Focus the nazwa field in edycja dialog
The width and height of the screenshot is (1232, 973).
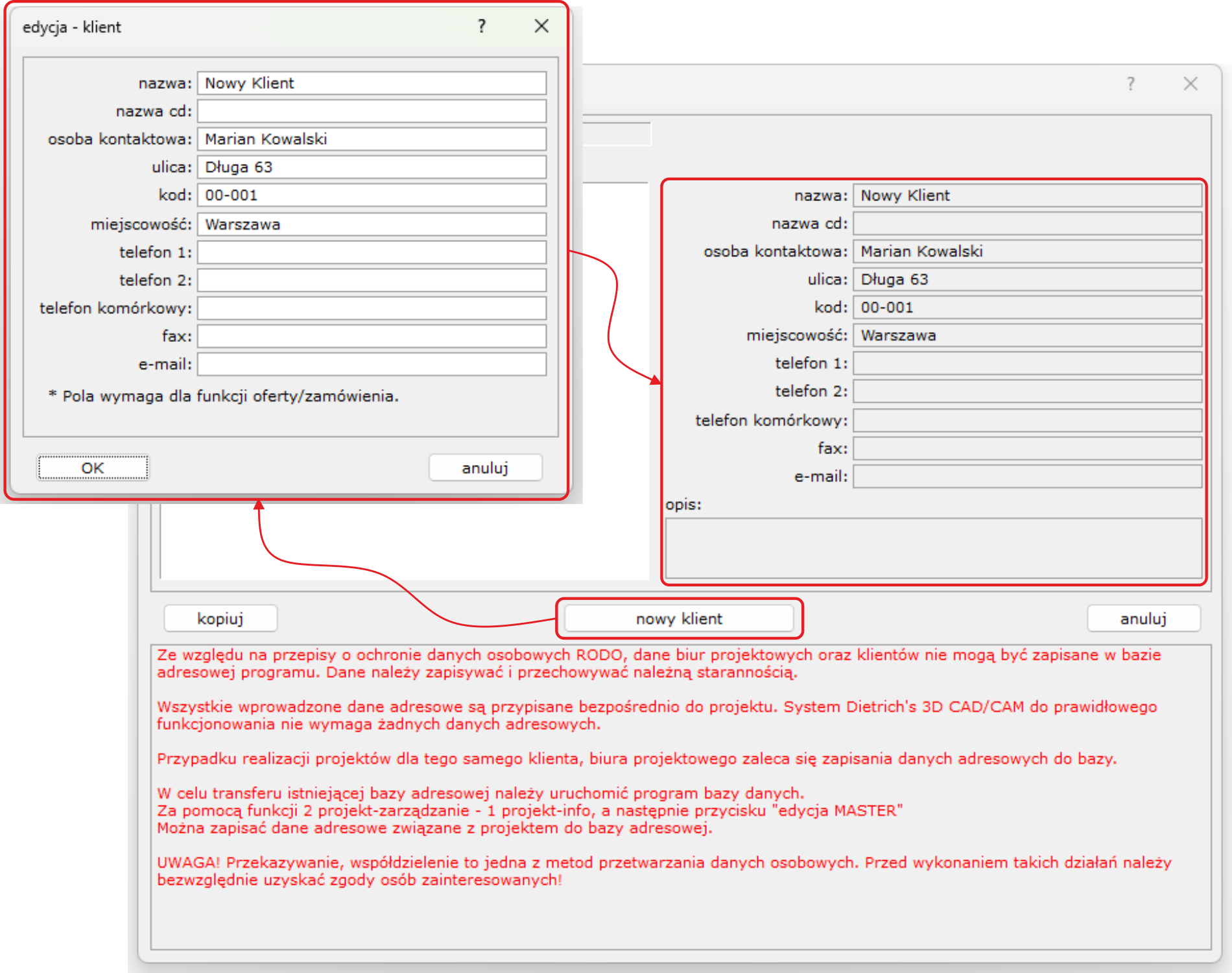pos(372,83)
